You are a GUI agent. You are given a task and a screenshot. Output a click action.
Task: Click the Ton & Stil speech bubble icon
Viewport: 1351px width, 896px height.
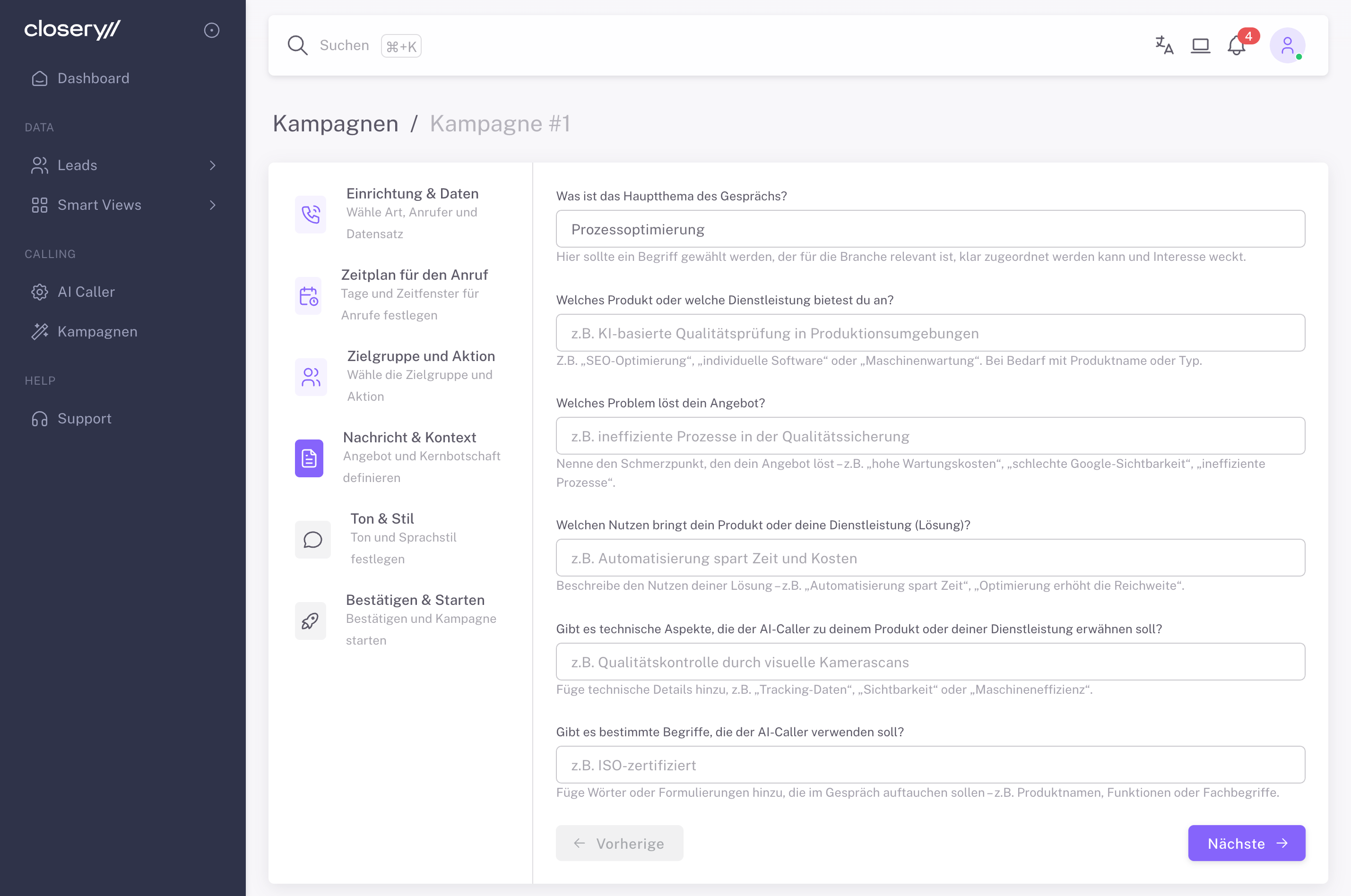312,539
